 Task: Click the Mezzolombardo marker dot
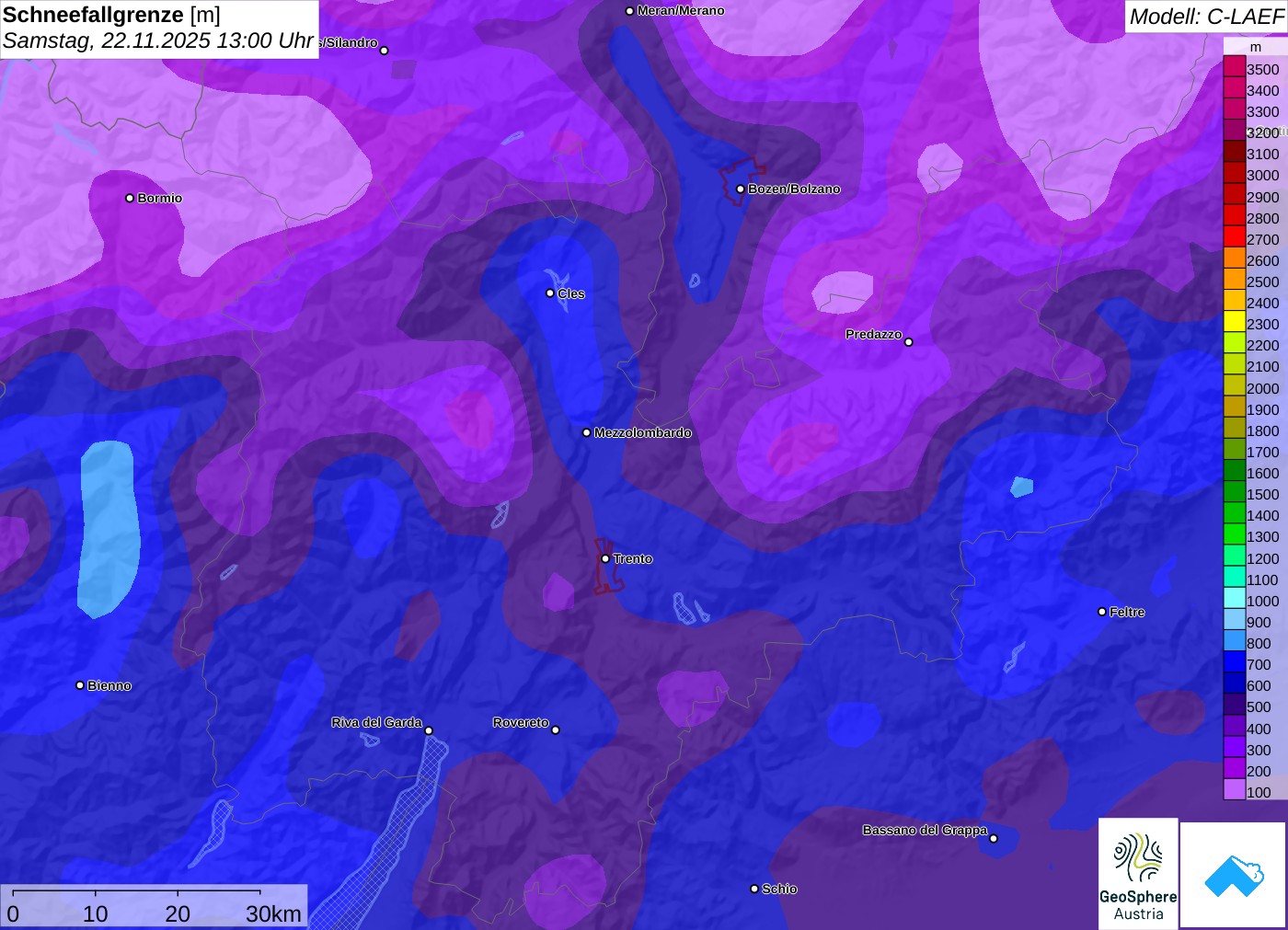click(587, 432)
